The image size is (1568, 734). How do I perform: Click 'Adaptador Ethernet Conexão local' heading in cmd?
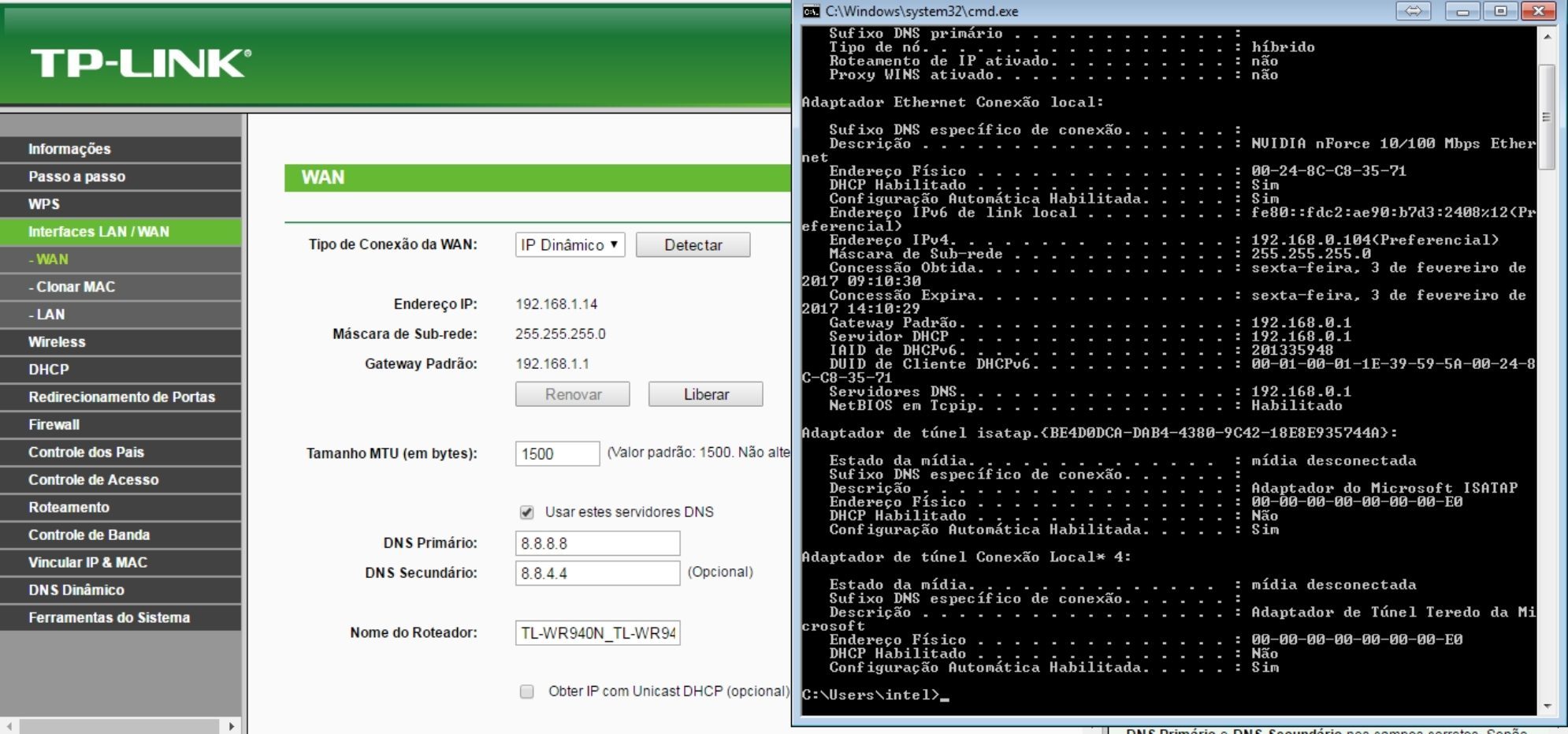click(953, 102)
